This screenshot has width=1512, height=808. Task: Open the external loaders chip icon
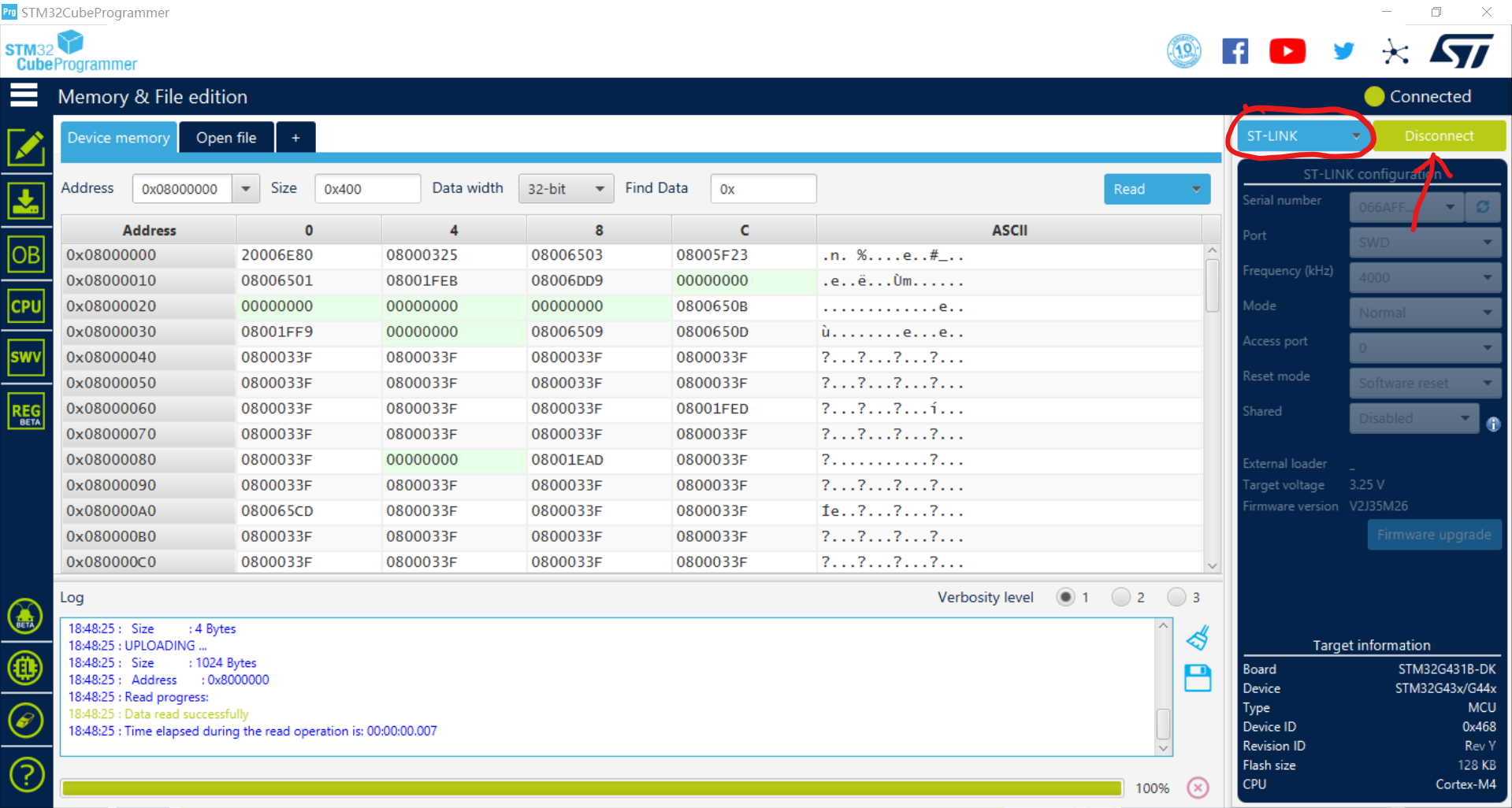coord(25,668)
